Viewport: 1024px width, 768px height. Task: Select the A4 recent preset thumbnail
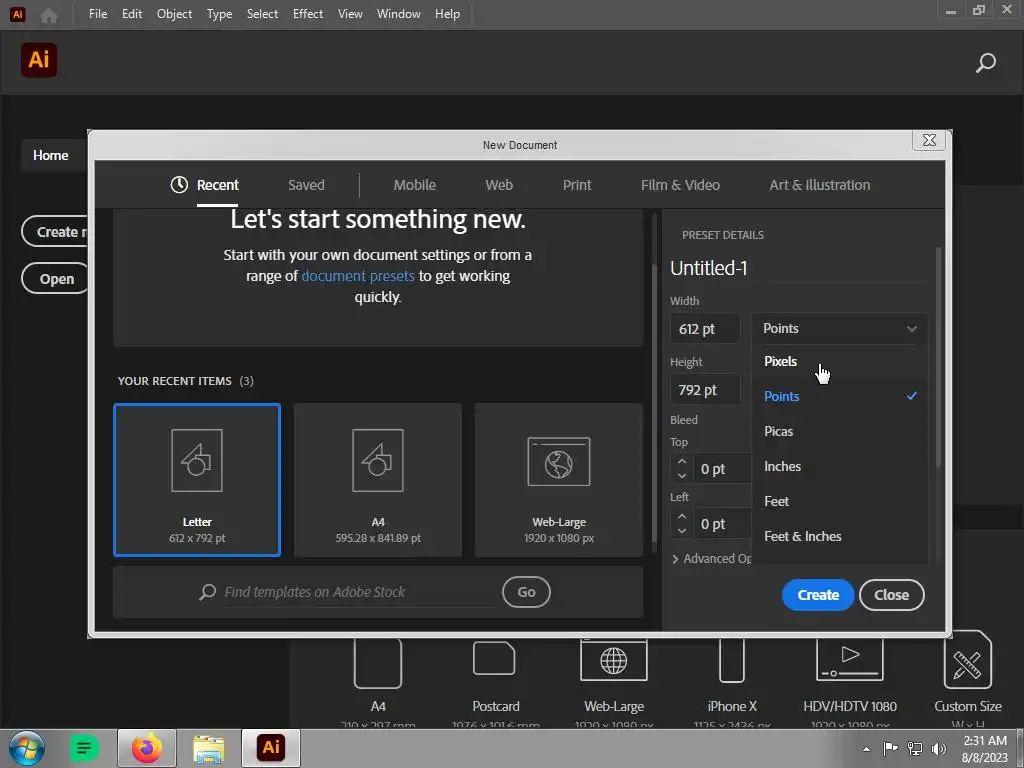tap(378, 480)
